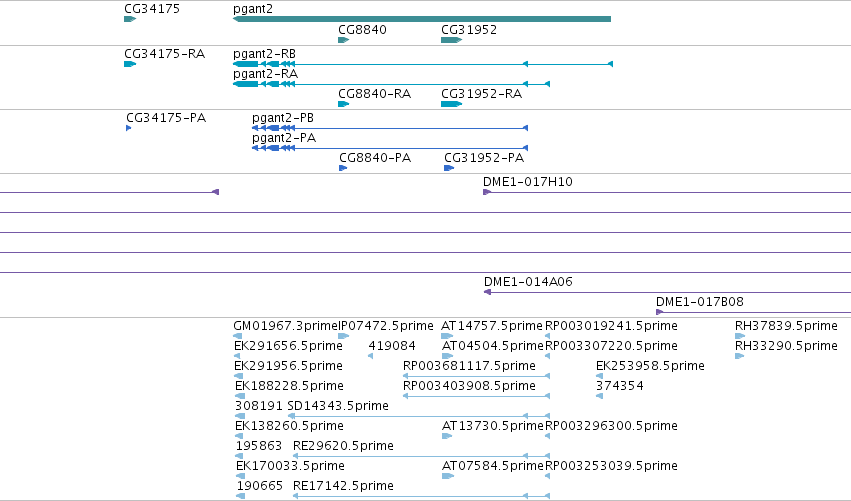Click the DME1-017H10 clone label

click(x=528, y=181)
